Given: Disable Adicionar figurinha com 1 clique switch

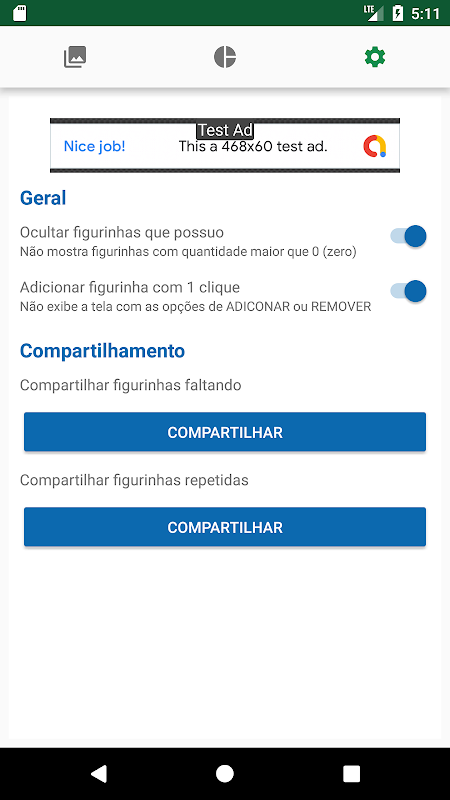Looking at the screenshot, I should [x=408, y=291].
